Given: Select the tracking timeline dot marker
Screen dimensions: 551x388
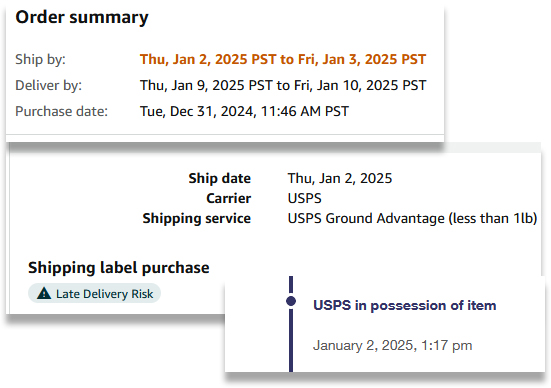Looking at the screenshot, I should (x=291, y=301).
